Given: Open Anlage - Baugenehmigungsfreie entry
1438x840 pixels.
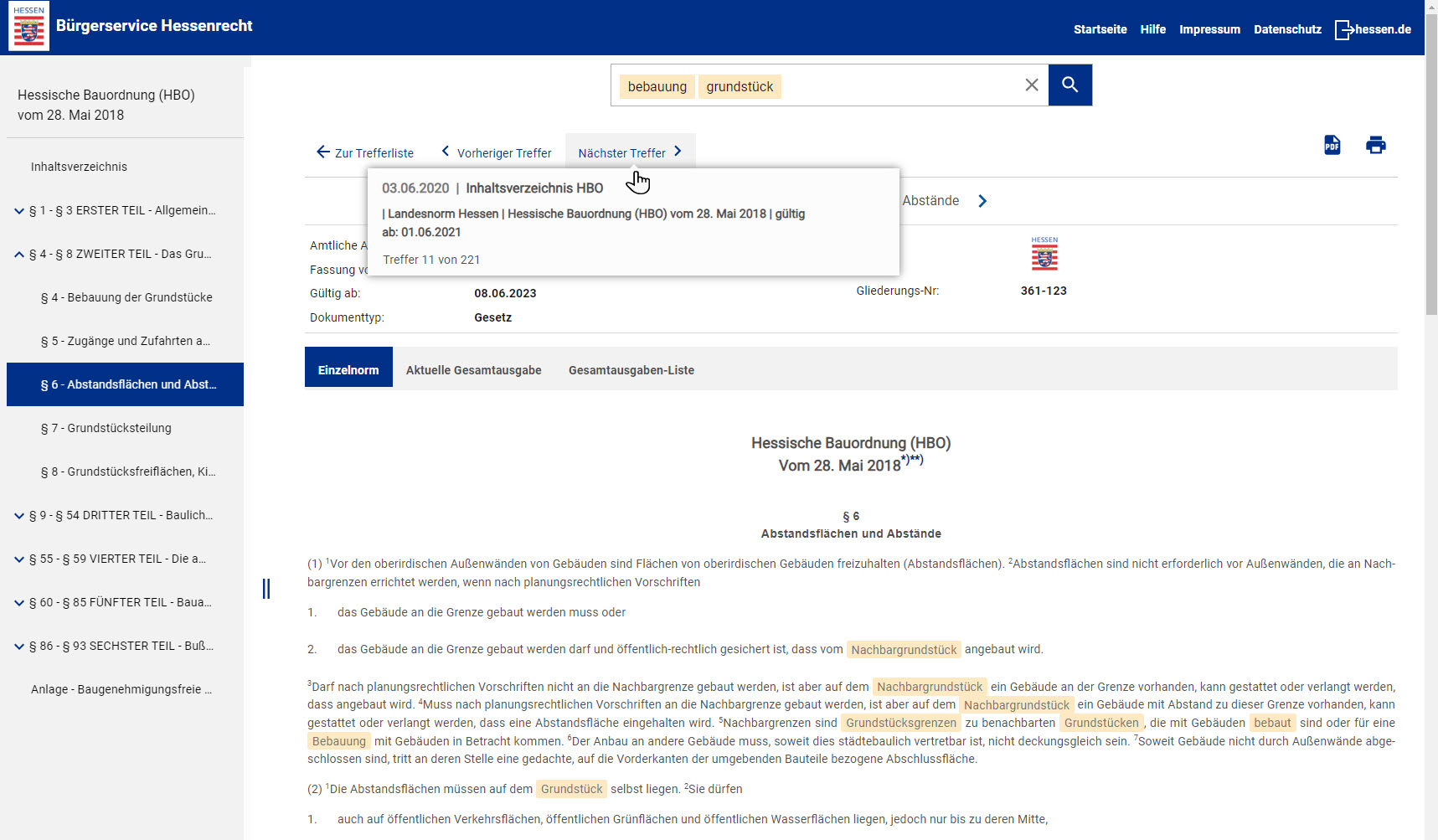Looking at the screenshot, I should [121, 689].
